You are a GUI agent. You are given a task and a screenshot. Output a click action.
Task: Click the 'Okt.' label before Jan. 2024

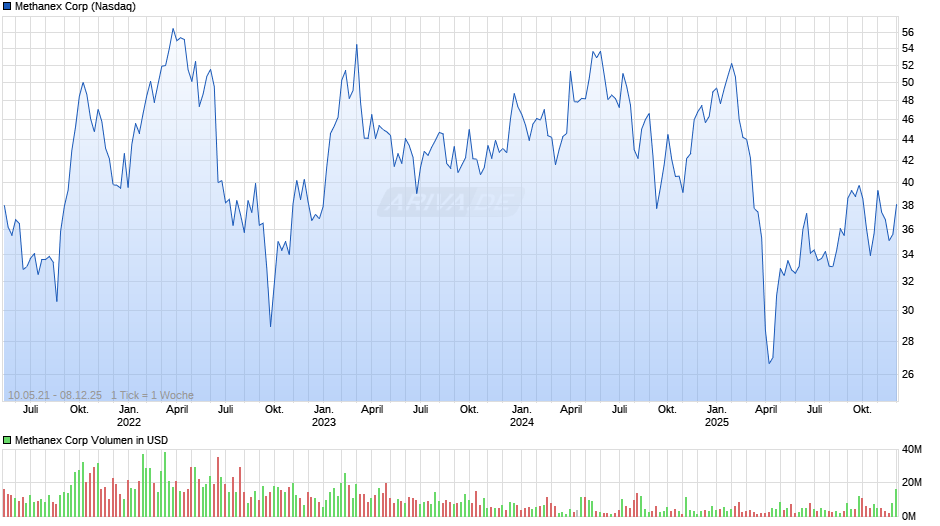[469, 410]
